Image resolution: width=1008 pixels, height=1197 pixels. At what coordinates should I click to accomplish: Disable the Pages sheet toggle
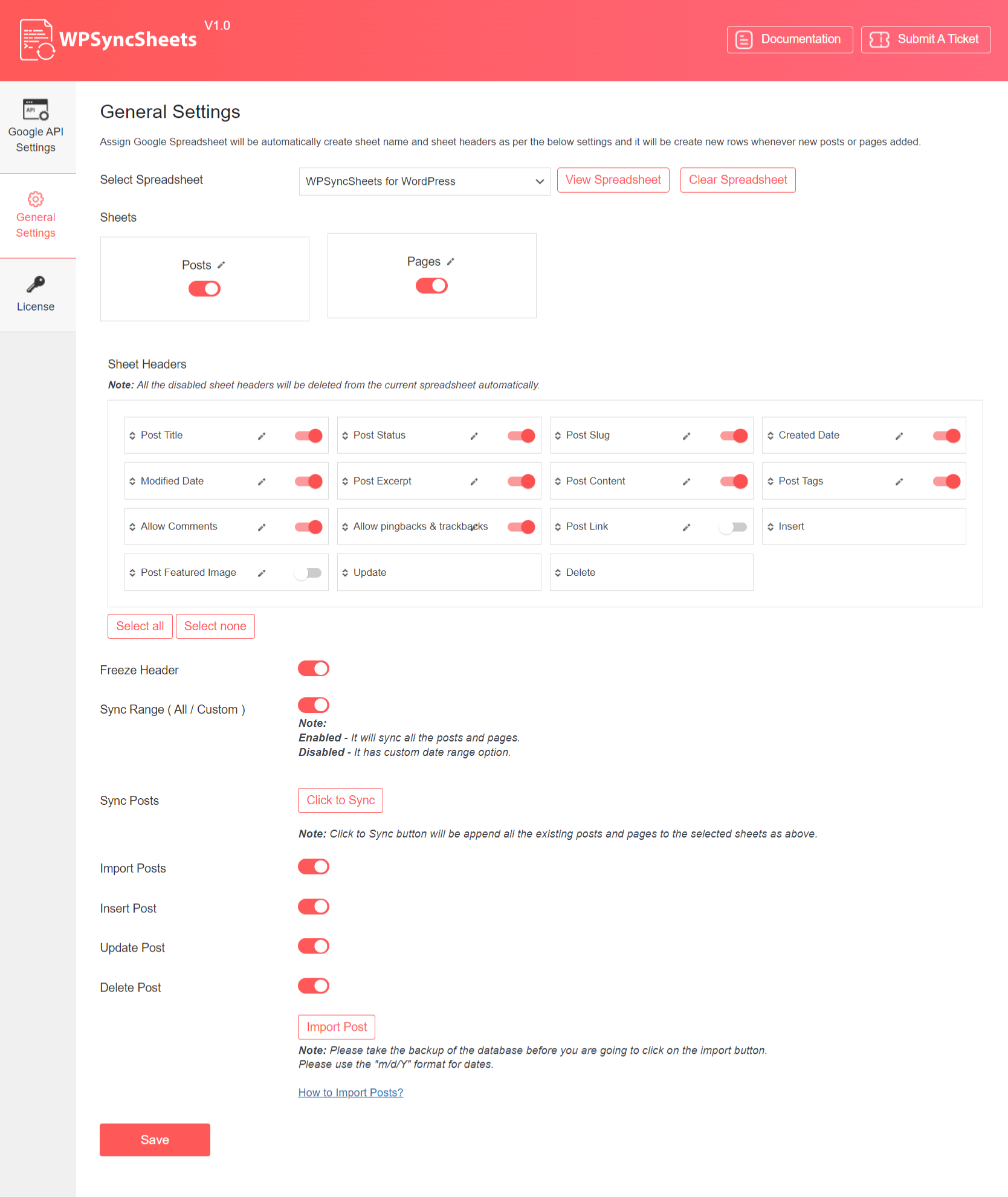pyautogui.click(x=431, y=285)
